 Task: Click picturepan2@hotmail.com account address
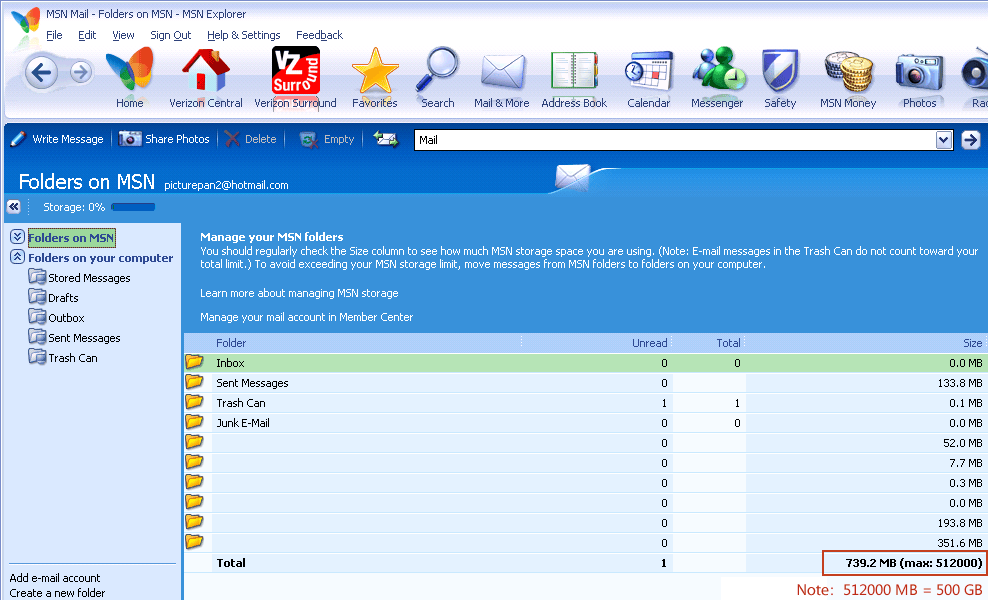[226, 185]
